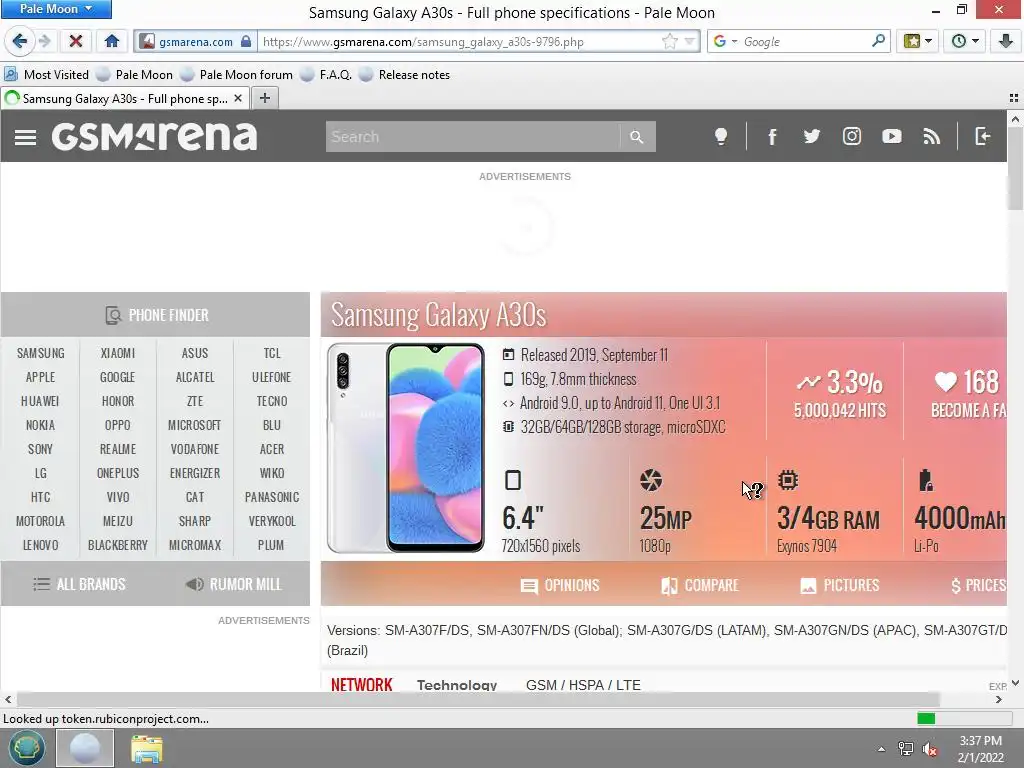Open Most Visited bookmarks folder
This screenshot has width=1024, height=768.
[x=46, y=75]
